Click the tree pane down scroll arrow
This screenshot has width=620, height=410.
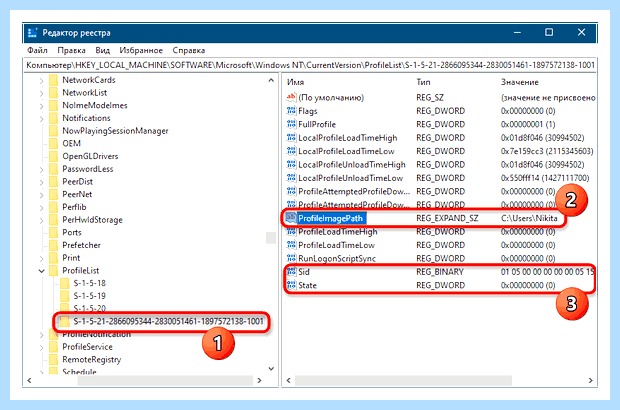[x=271, y=368]
